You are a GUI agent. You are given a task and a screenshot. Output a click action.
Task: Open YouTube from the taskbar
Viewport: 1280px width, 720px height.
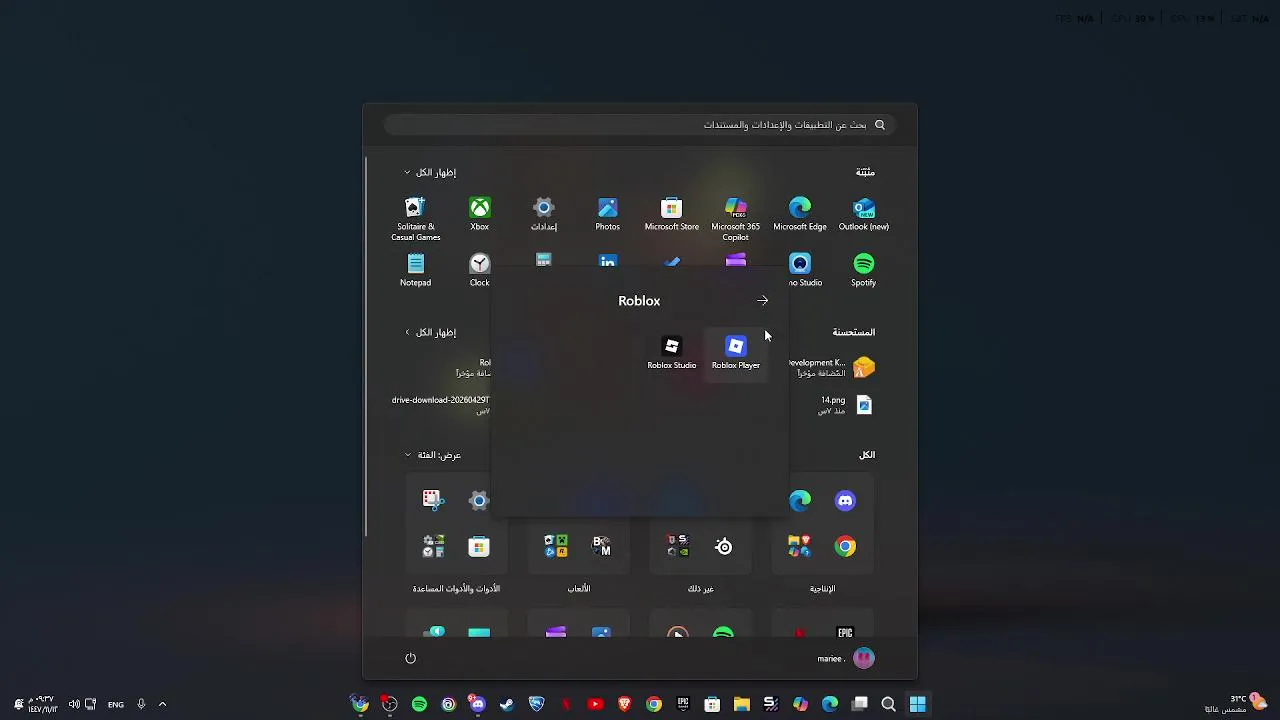tap(596, 704)
